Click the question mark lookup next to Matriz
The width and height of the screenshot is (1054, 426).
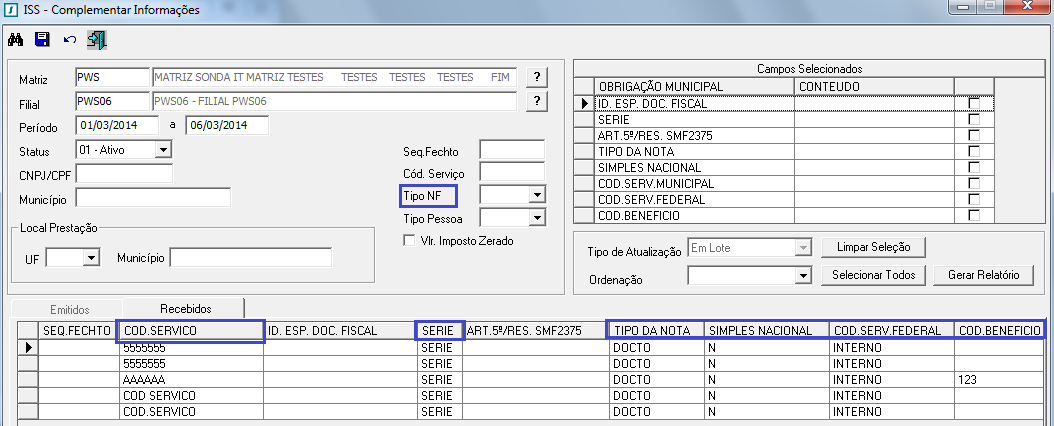537,77
